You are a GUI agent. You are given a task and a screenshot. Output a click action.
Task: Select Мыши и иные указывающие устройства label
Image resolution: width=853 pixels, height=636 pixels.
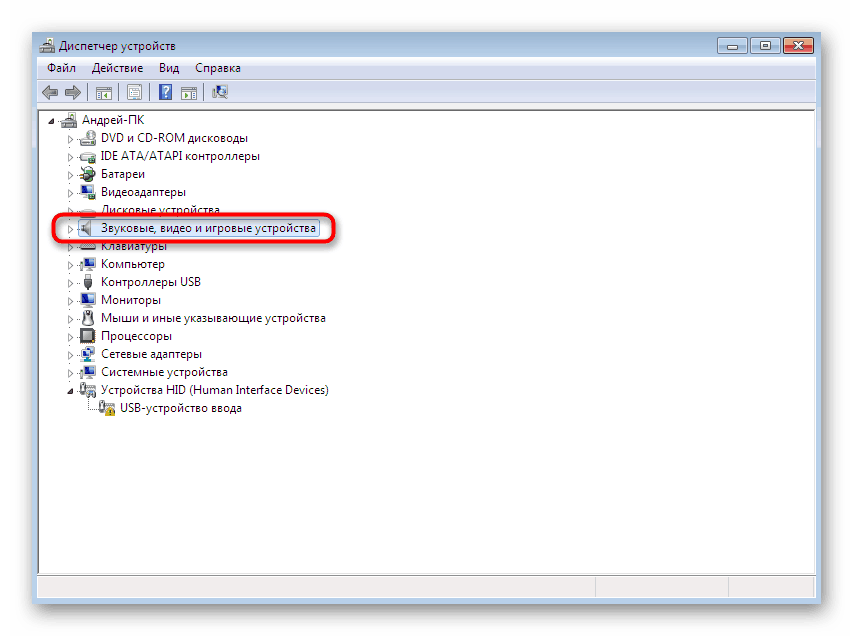click(213, 318)
